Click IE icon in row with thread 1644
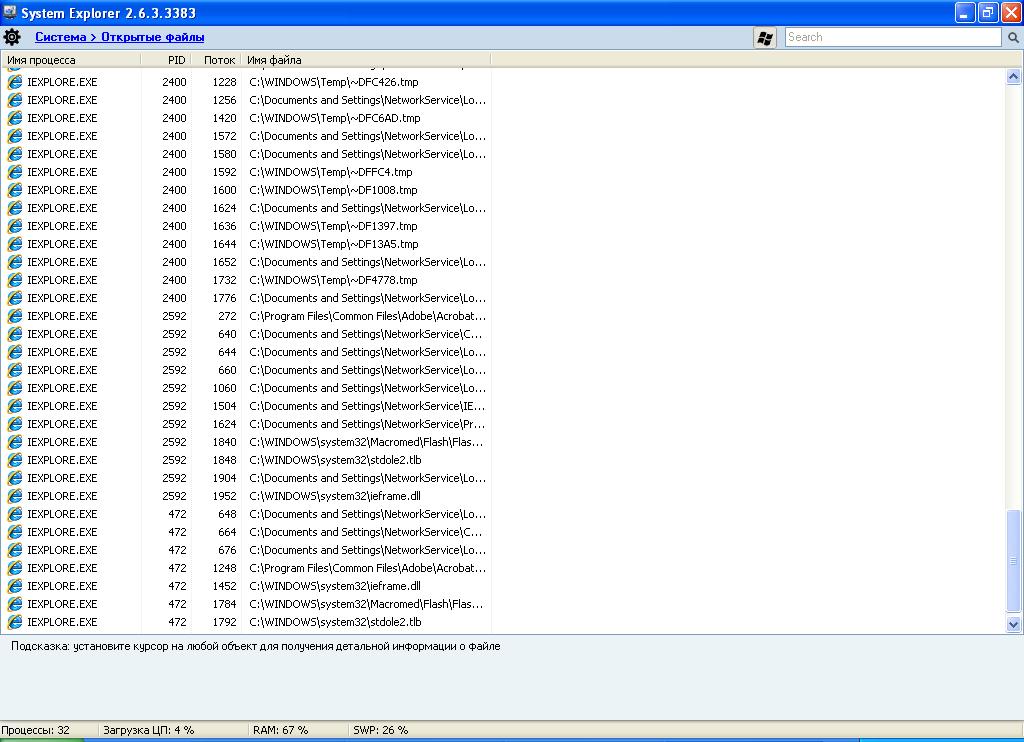 [14, 244]
